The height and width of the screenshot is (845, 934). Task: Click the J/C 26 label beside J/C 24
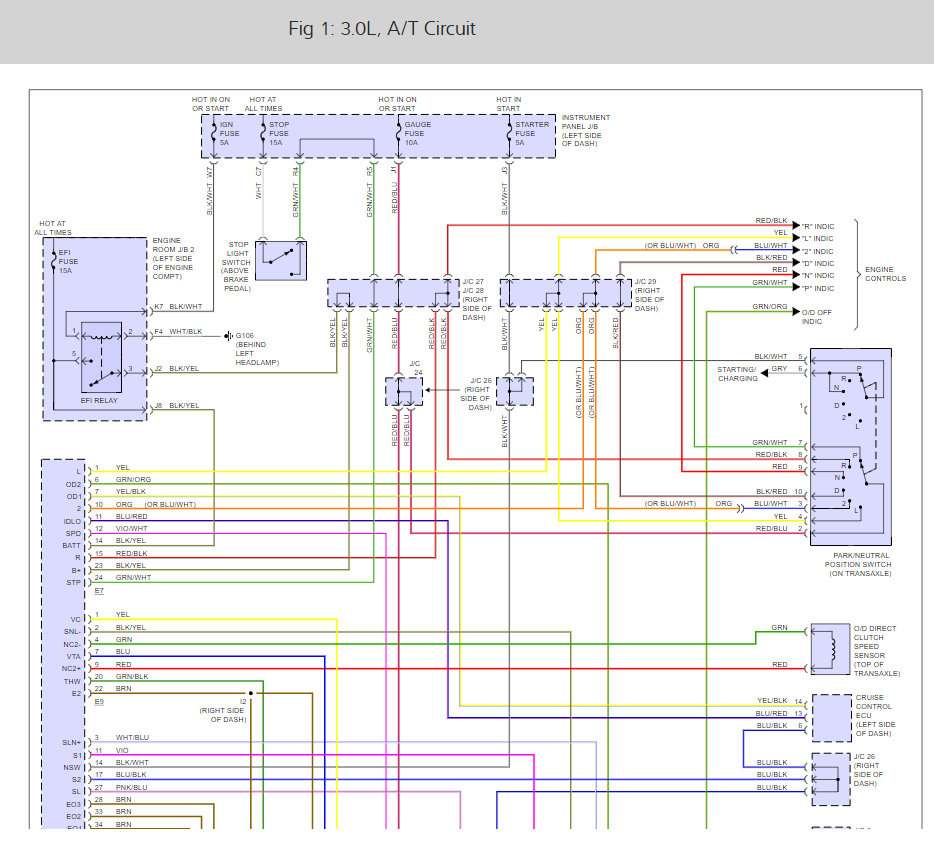tap(476, 394)
